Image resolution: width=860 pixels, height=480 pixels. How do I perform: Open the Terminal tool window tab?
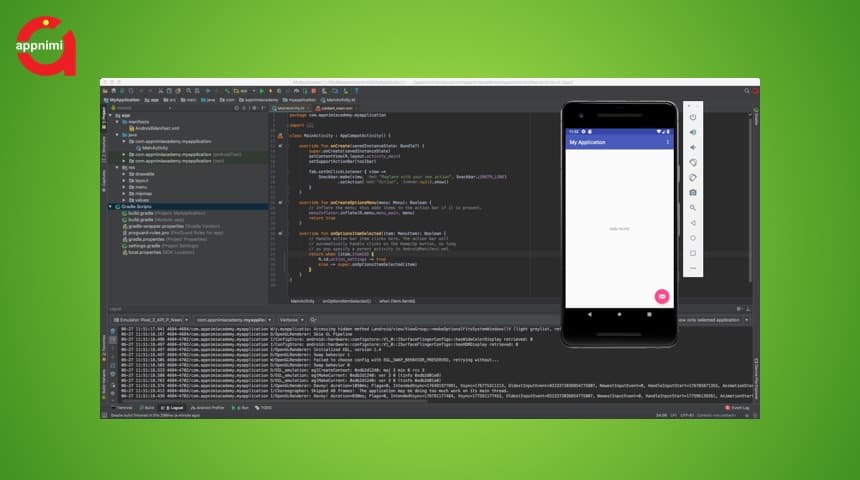click(124, 408)
